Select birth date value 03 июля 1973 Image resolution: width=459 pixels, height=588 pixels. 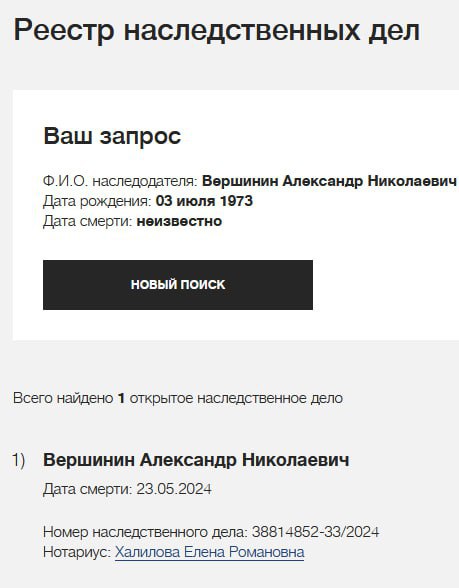click(204, 201)
